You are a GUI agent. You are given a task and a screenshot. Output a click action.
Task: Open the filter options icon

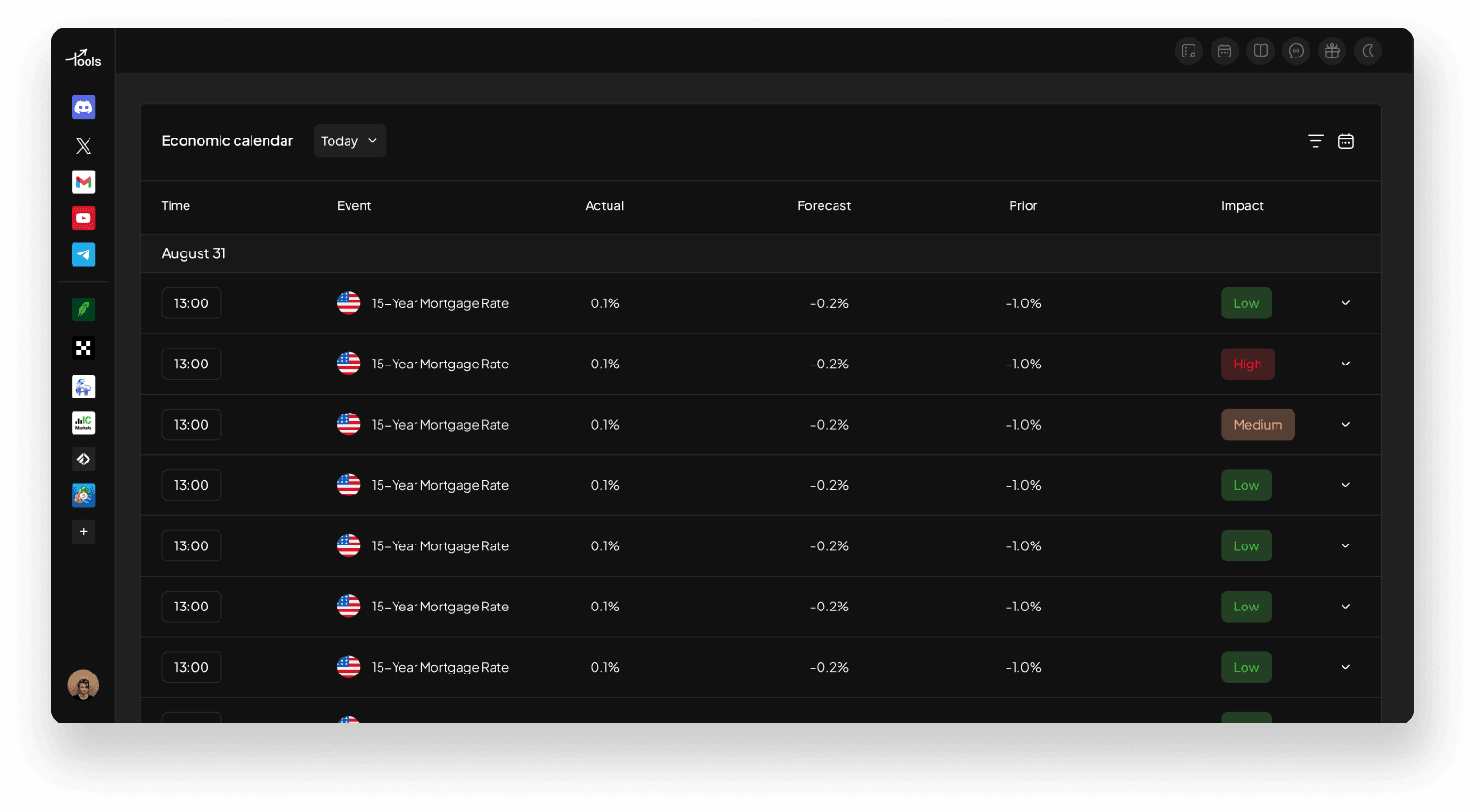tap(1315, 141)
